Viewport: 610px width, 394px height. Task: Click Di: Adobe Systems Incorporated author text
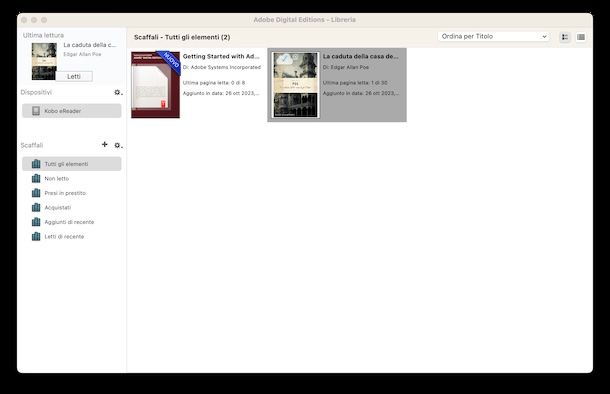(x=222, y=67)
